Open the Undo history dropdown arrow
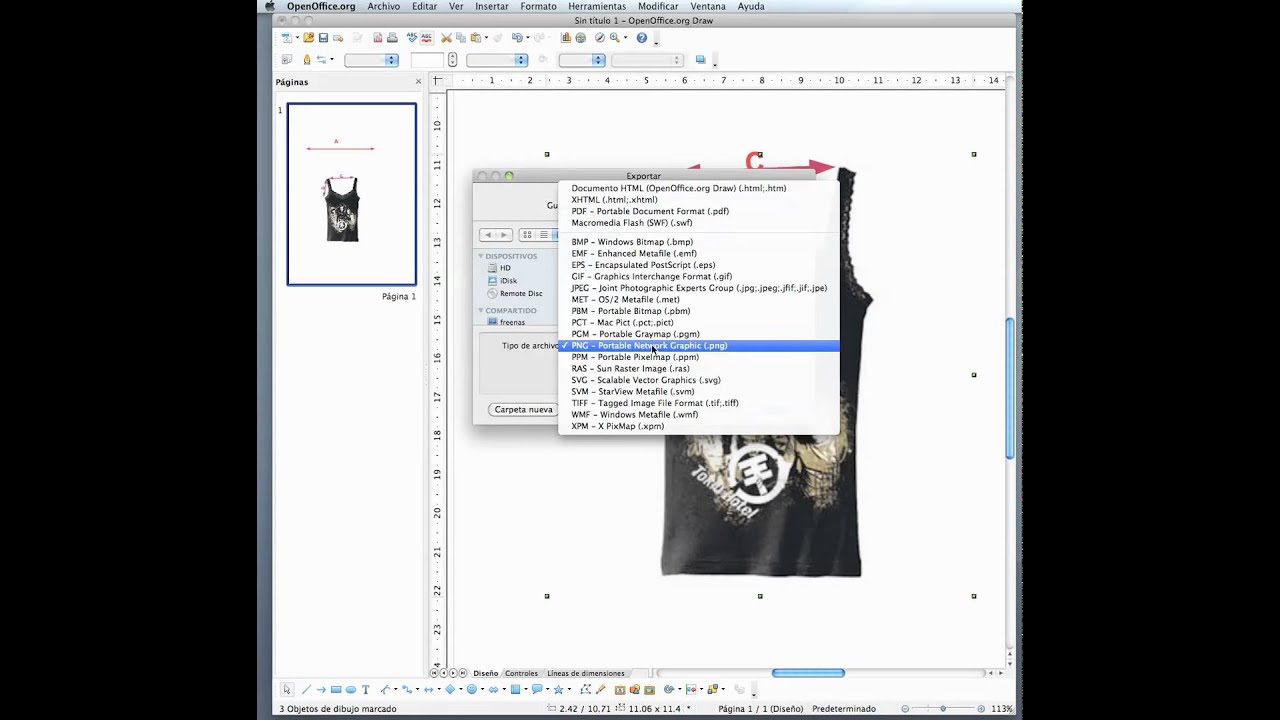The width and height of the screenshot is (1280, 720). [x=528, y=38]
